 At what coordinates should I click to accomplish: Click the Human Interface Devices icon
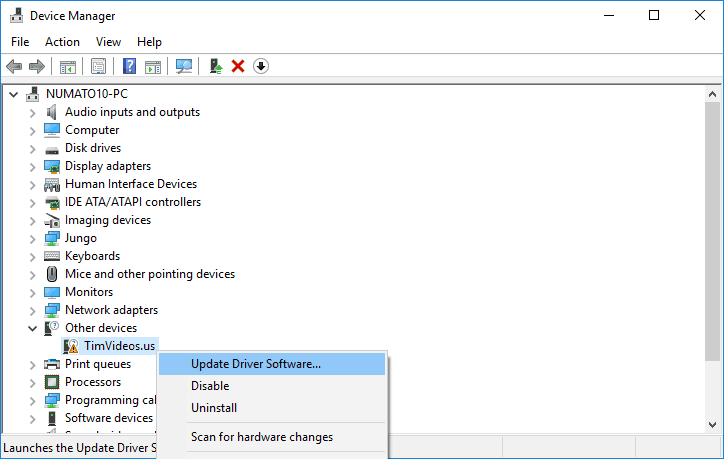pyautogui.click(x=52, y=185)
